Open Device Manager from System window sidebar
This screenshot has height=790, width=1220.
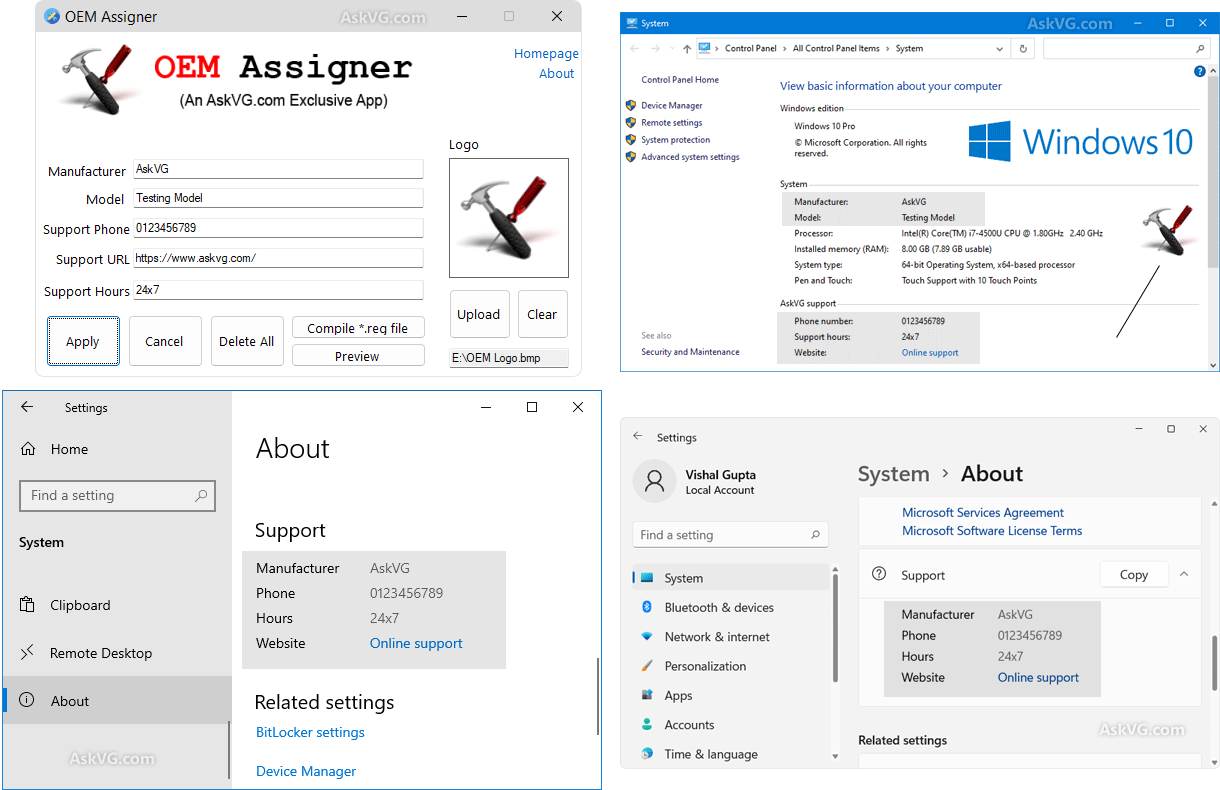(672, 105)
